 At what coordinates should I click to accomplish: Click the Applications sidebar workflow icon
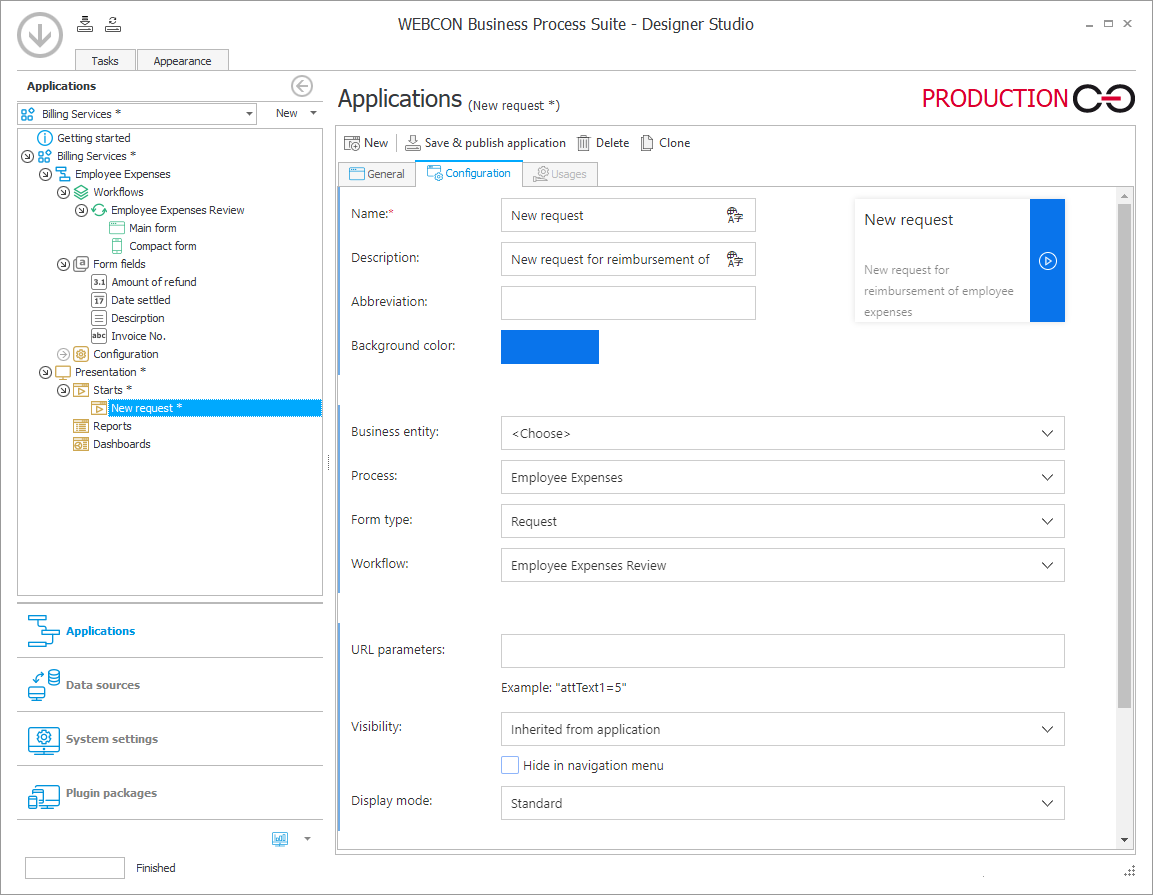point(43,631)
